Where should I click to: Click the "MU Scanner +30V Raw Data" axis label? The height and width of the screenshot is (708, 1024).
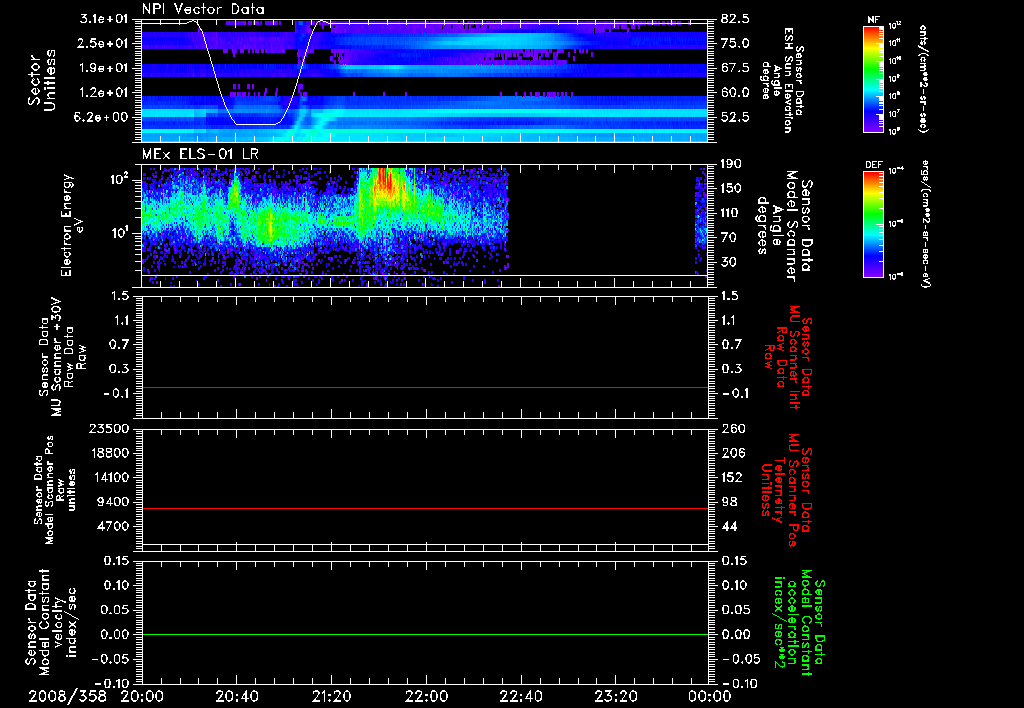[x=62, y=357]
